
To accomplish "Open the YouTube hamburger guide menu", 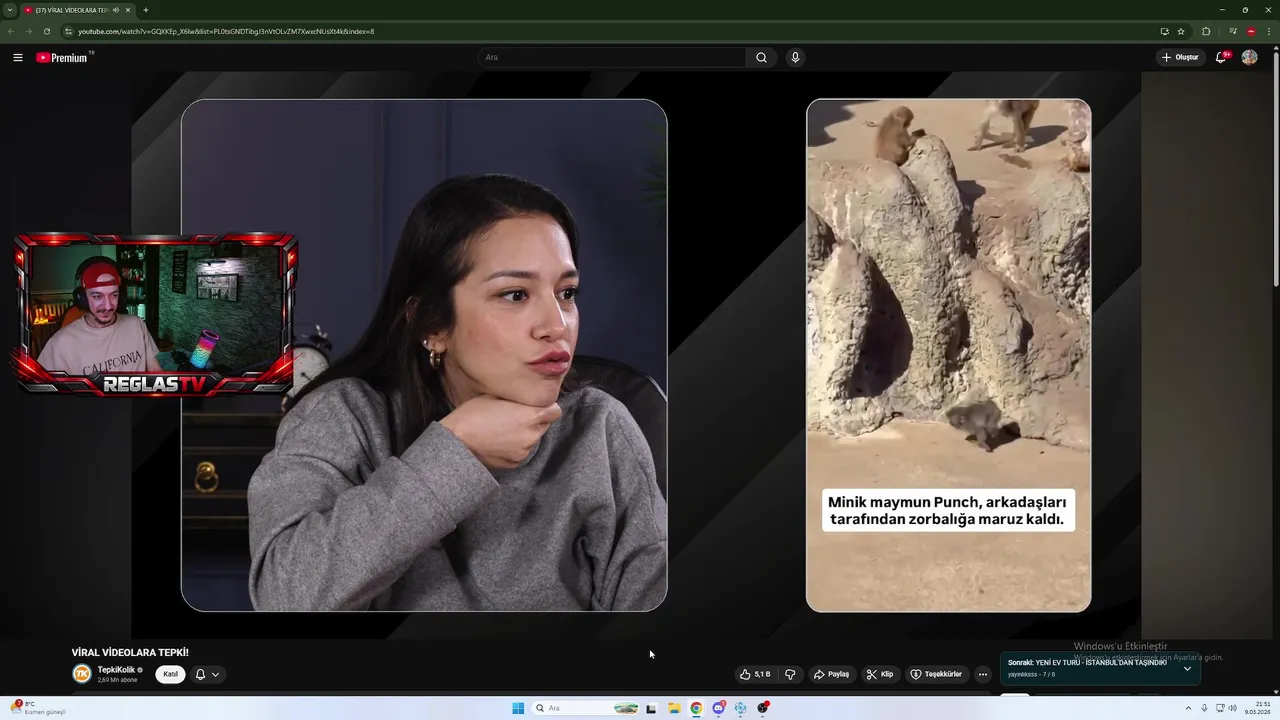I will pyautogui.click(x=17, y=57).
